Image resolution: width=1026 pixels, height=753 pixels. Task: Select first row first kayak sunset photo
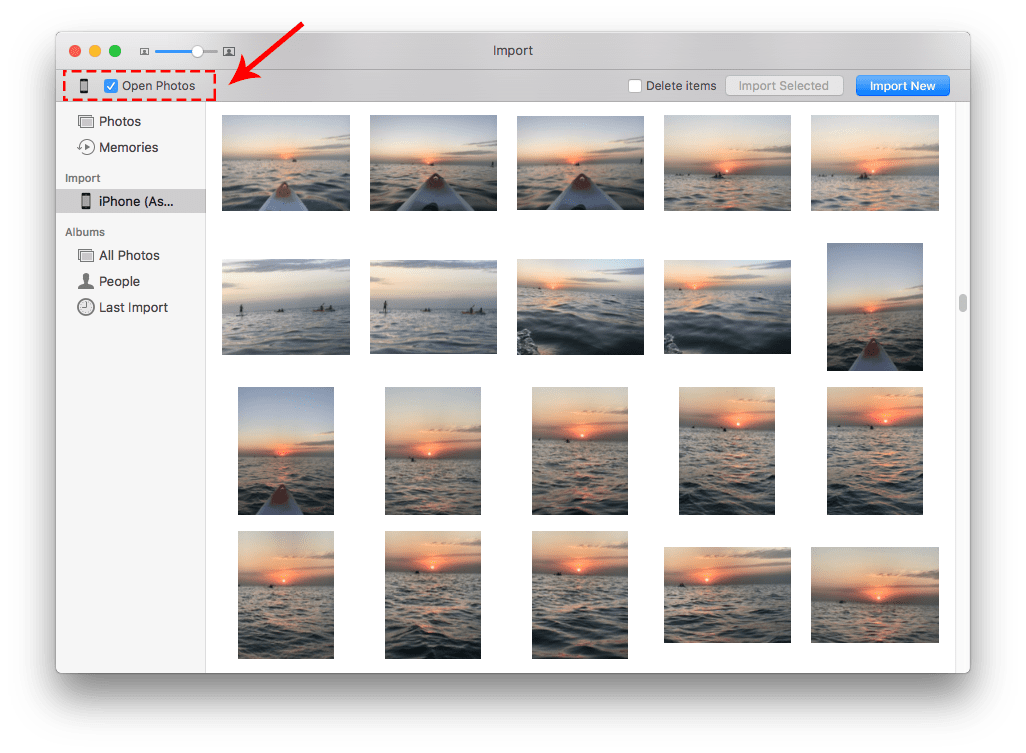coord(286,163)
